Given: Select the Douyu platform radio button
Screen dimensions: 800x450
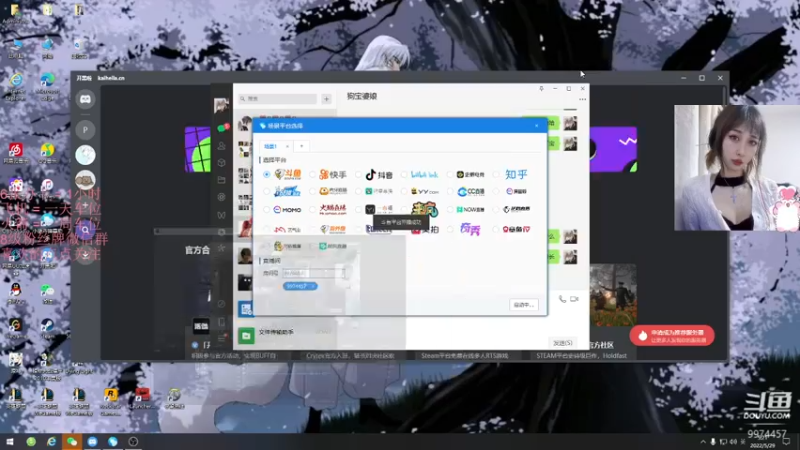Looking at the screenshot, I should pyautogui.click(x=266, y=174).
